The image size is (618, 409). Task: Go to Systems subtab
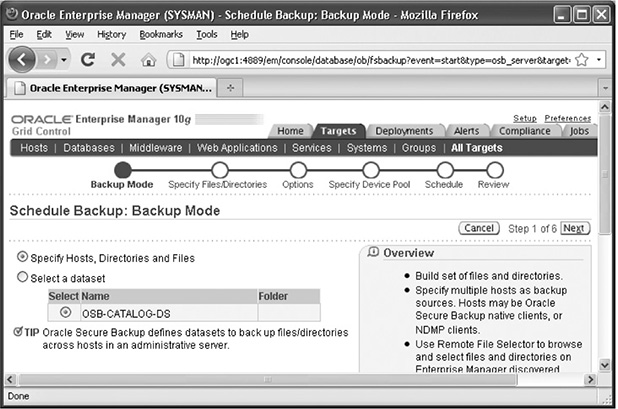tap(367, 148)
